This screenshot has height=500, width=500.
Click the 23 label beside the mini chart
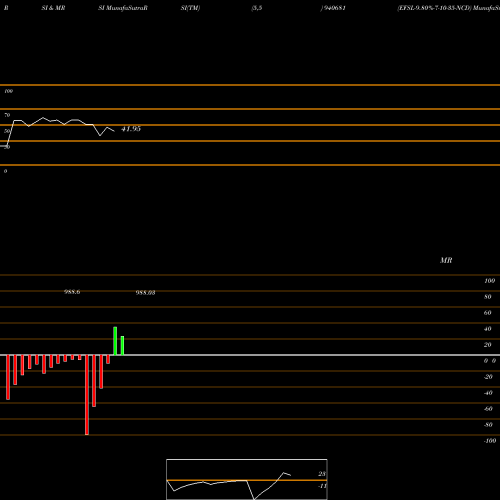[322, 474]
